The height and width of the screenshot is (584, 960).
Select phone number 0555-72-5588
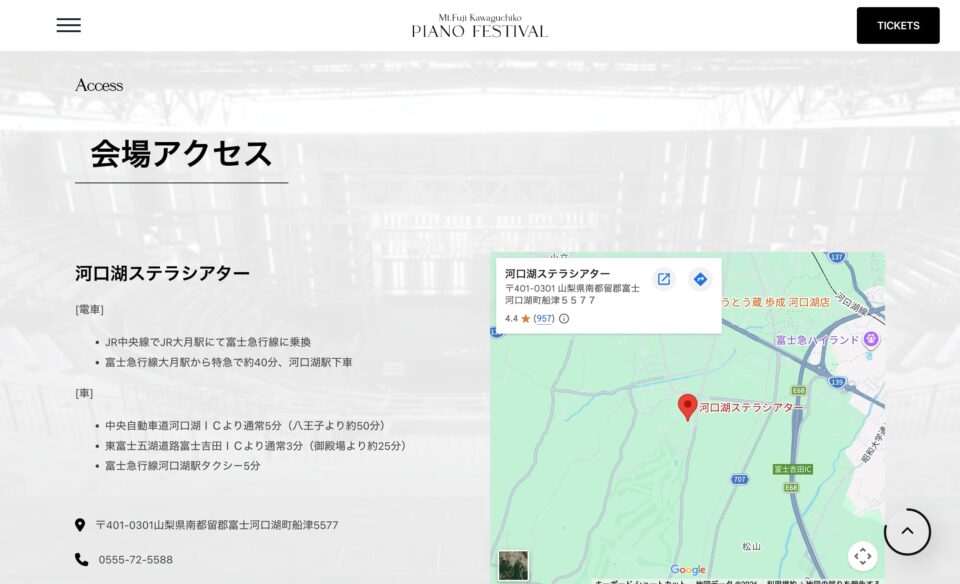(x=135, y=560)
